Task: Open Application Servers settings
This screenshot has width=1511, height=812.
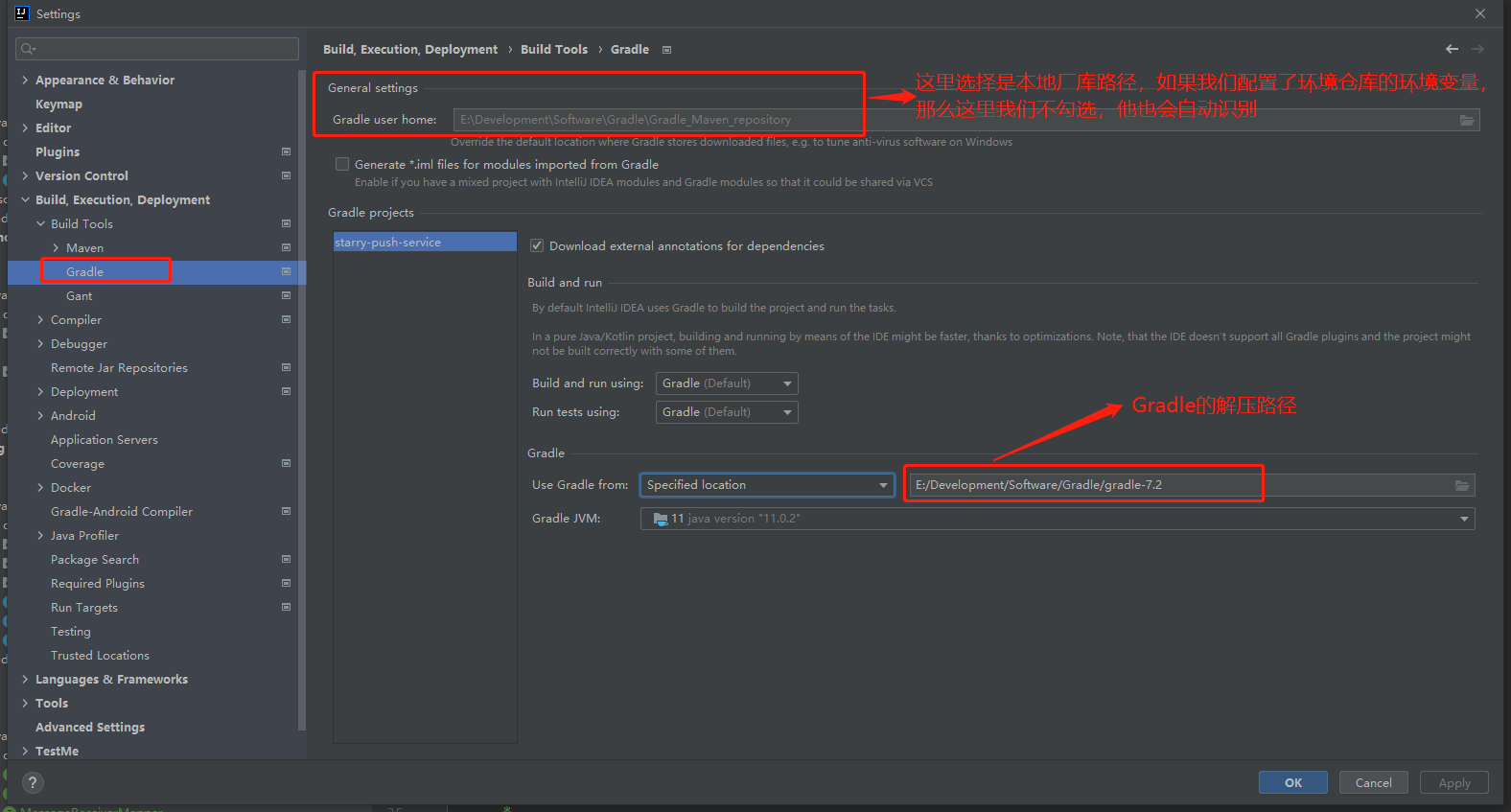Action: (105, 440)
